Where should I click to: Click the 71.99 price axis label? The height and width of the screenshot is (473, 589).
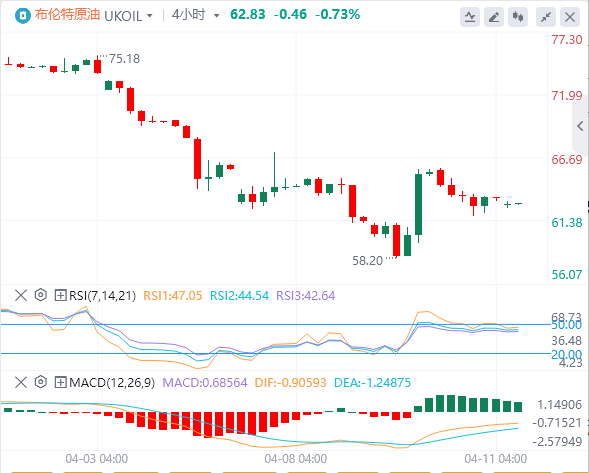(x=566, y=95)
